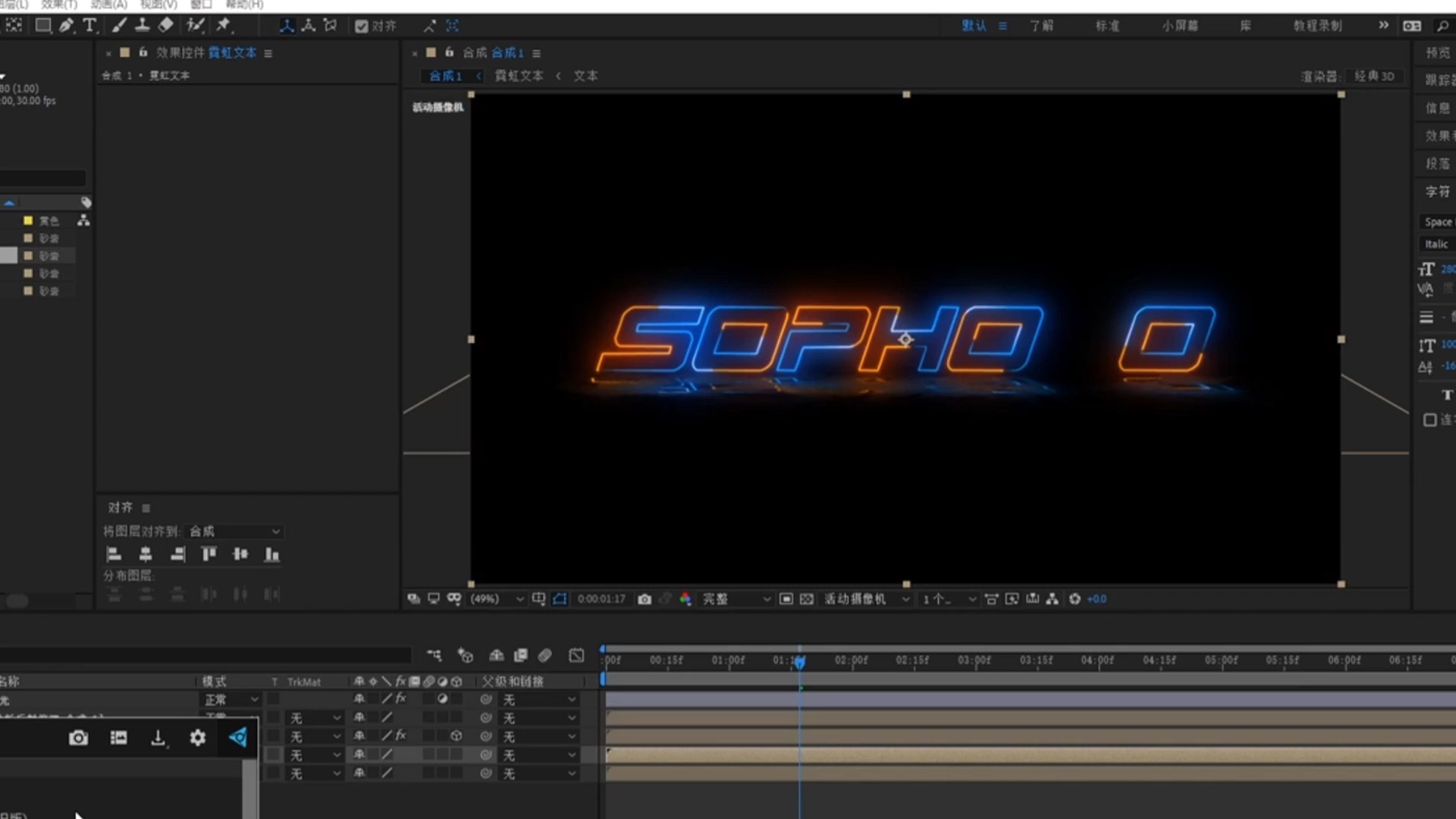
Task: Select the Puppet Pin tool
Action: click(x=224, y=26)
